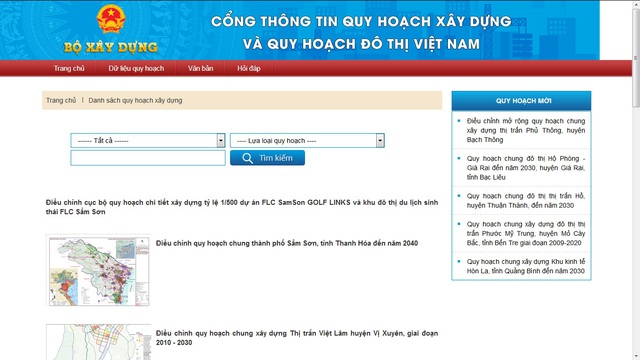Open Sầm Sơn city master plan 2040 link

287,243
